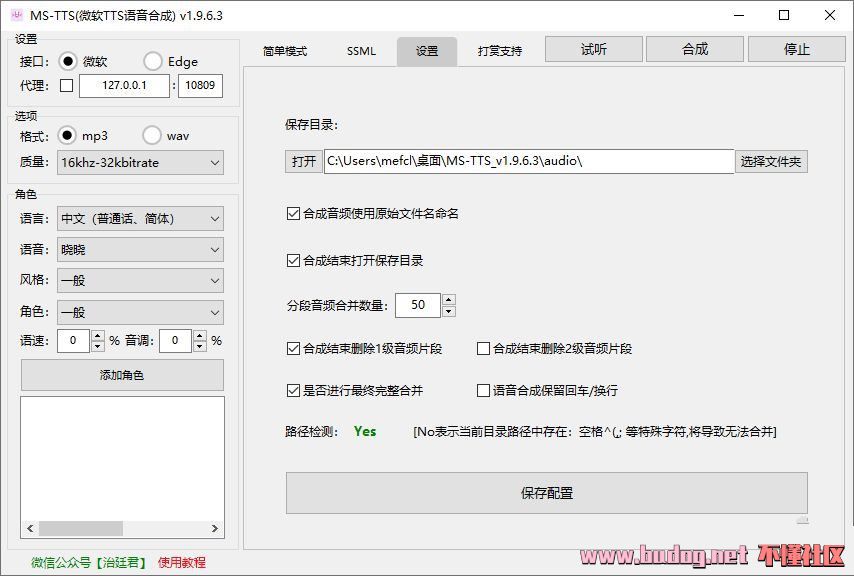Image resolution: width=854 pixels, height=576 pixels.
Task: Increase 语速 speed with up arrow
Action: coord(97,335)
